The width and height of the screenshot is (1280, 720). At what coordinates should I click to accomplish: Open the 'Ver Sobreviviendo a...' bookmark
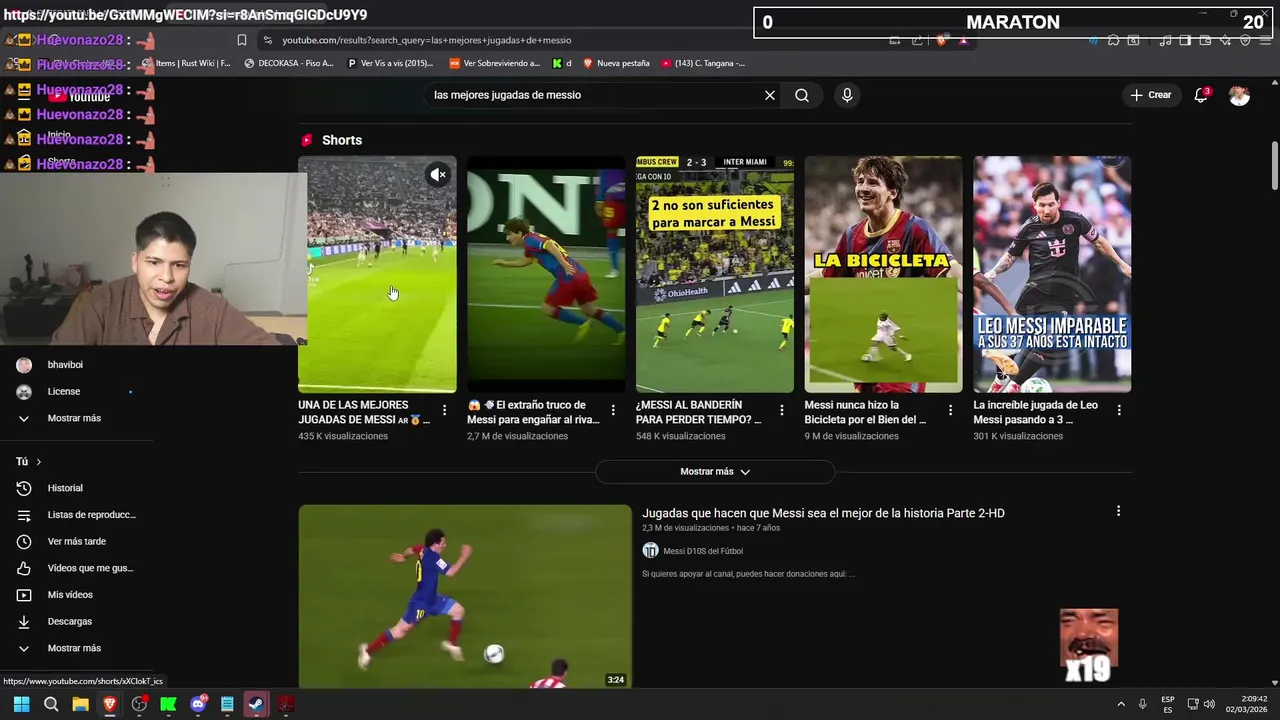pos(494,63)
